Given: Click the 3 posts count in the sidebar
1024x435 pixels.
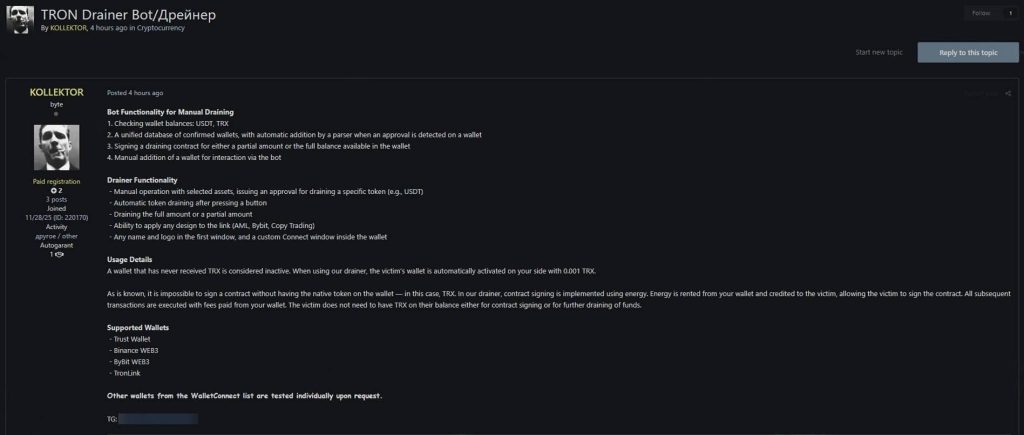Looking at the screenshot, I should coord(56,199).
